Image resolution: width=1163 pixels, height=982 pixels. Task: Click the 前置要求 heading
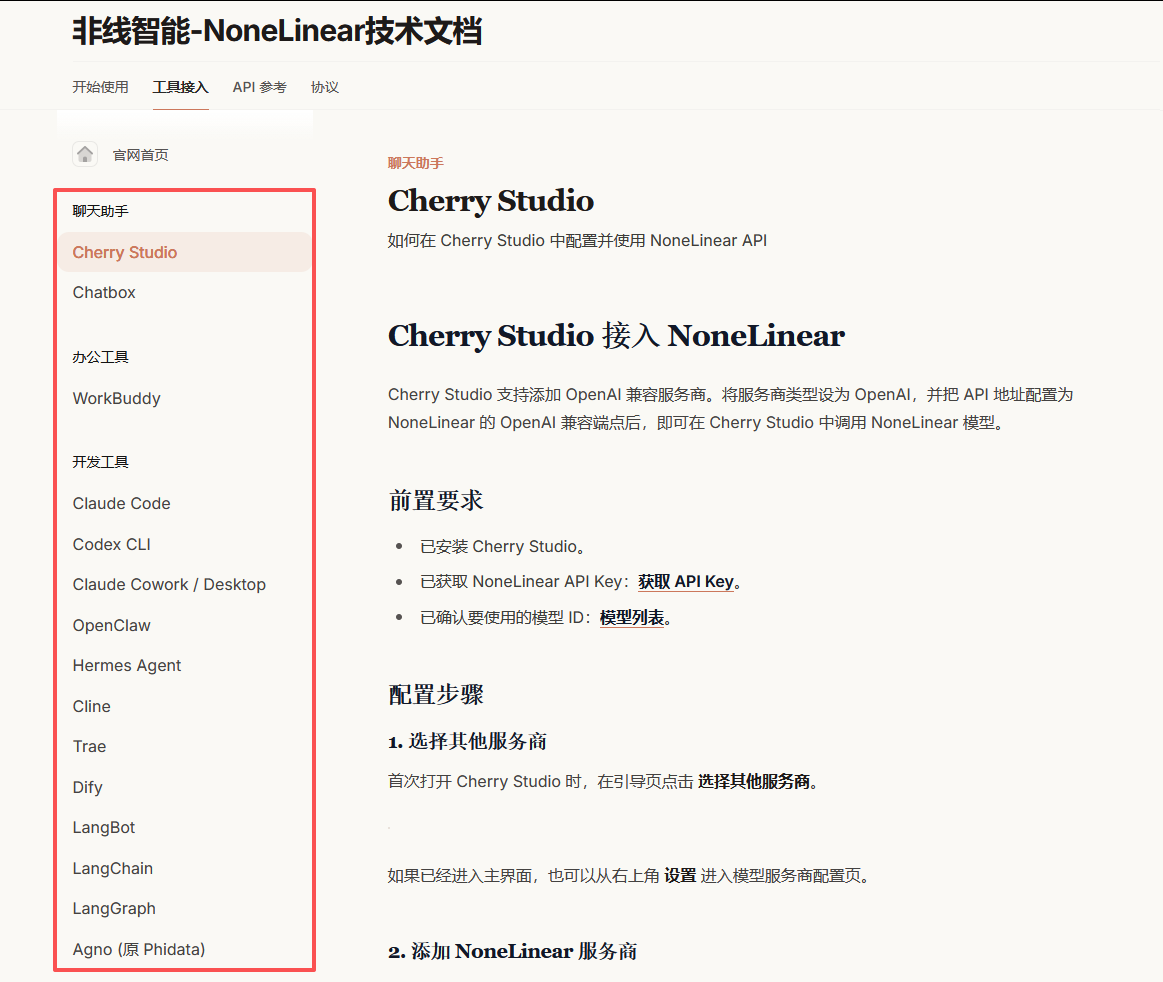point(436,501)
